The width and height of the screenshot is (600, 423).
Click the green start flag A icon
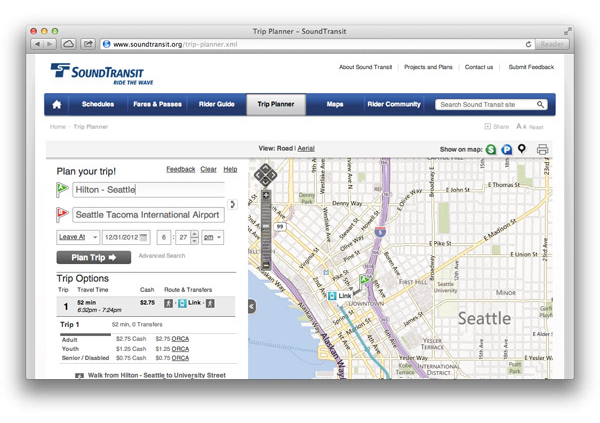point(62,189)
